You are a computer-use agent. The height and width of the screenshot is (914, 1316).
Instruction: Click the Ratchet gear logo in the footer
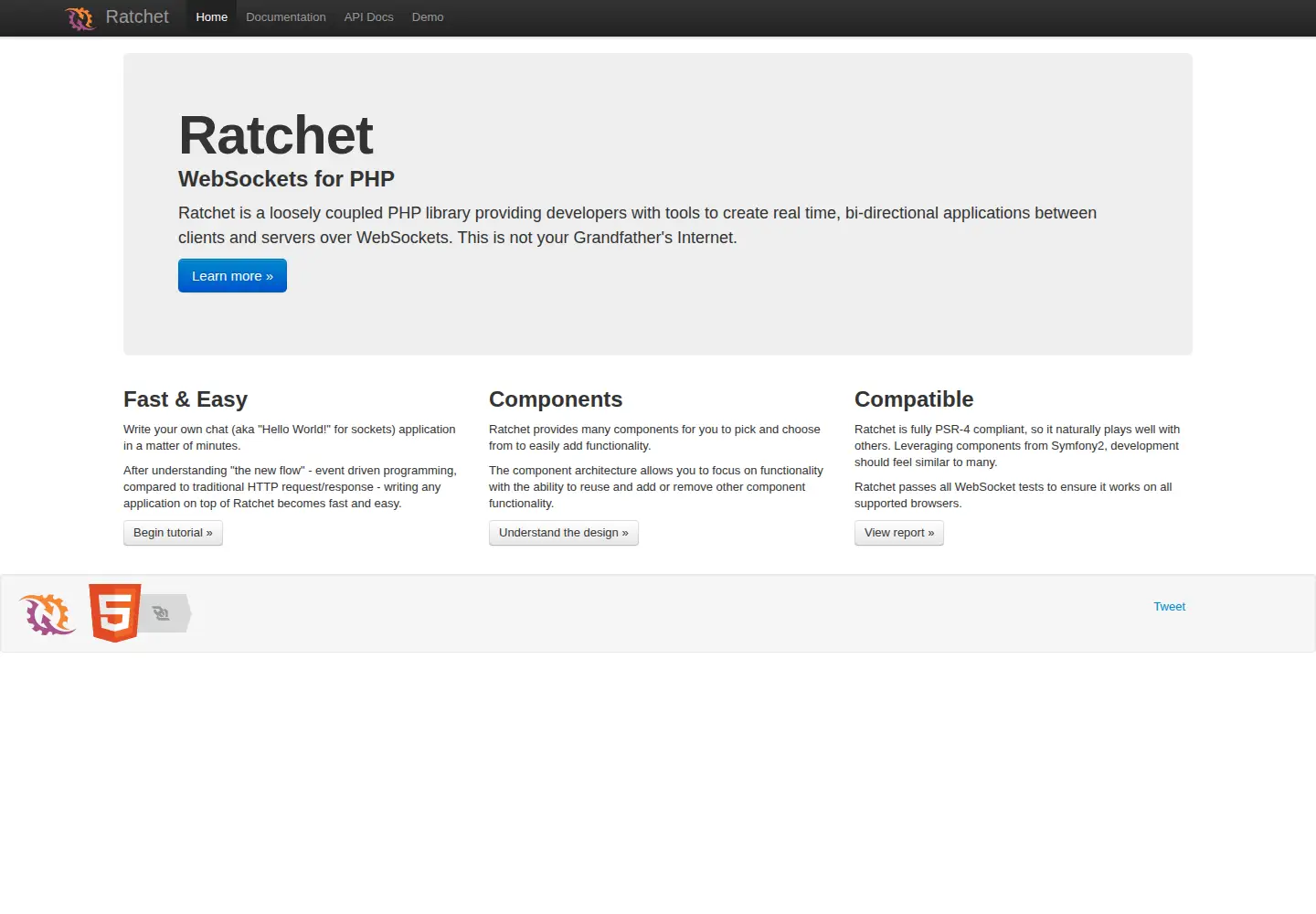48,613
